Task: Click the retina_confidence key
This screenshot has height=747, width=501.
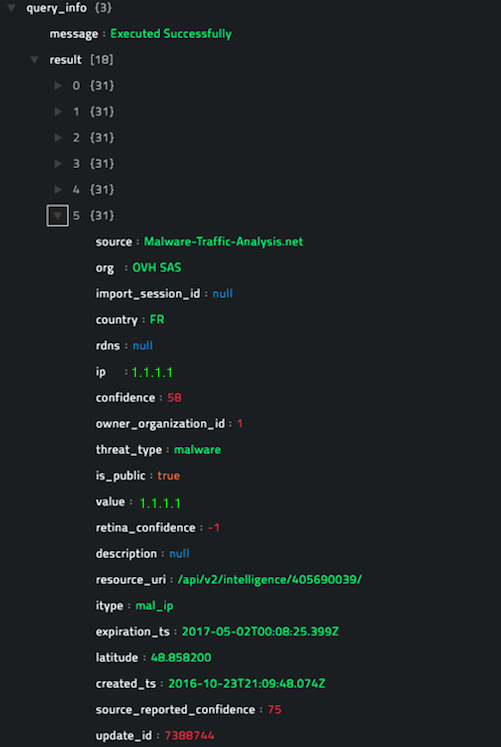Action: point(146,528)
